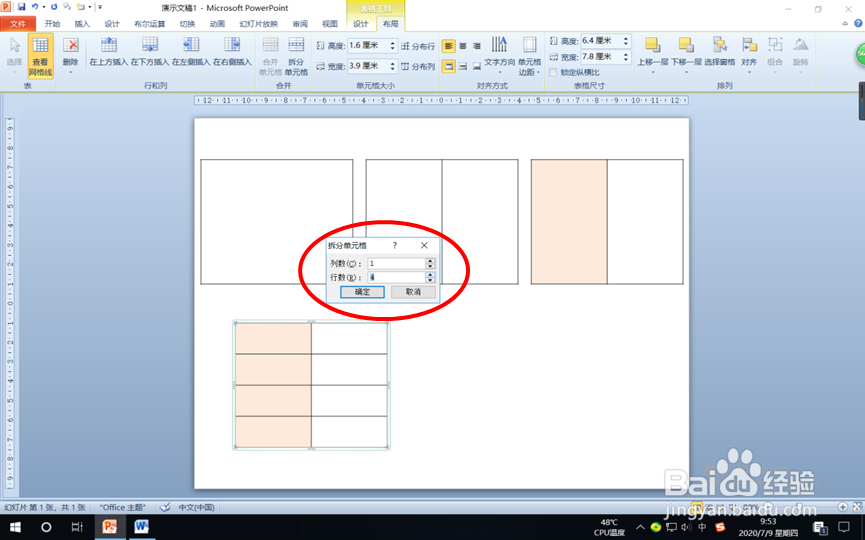The height and width of the screenshot is (540, 865).
Task: Click cell 宽度 3.9 厘米 field
Action: (x=368, y=66)
